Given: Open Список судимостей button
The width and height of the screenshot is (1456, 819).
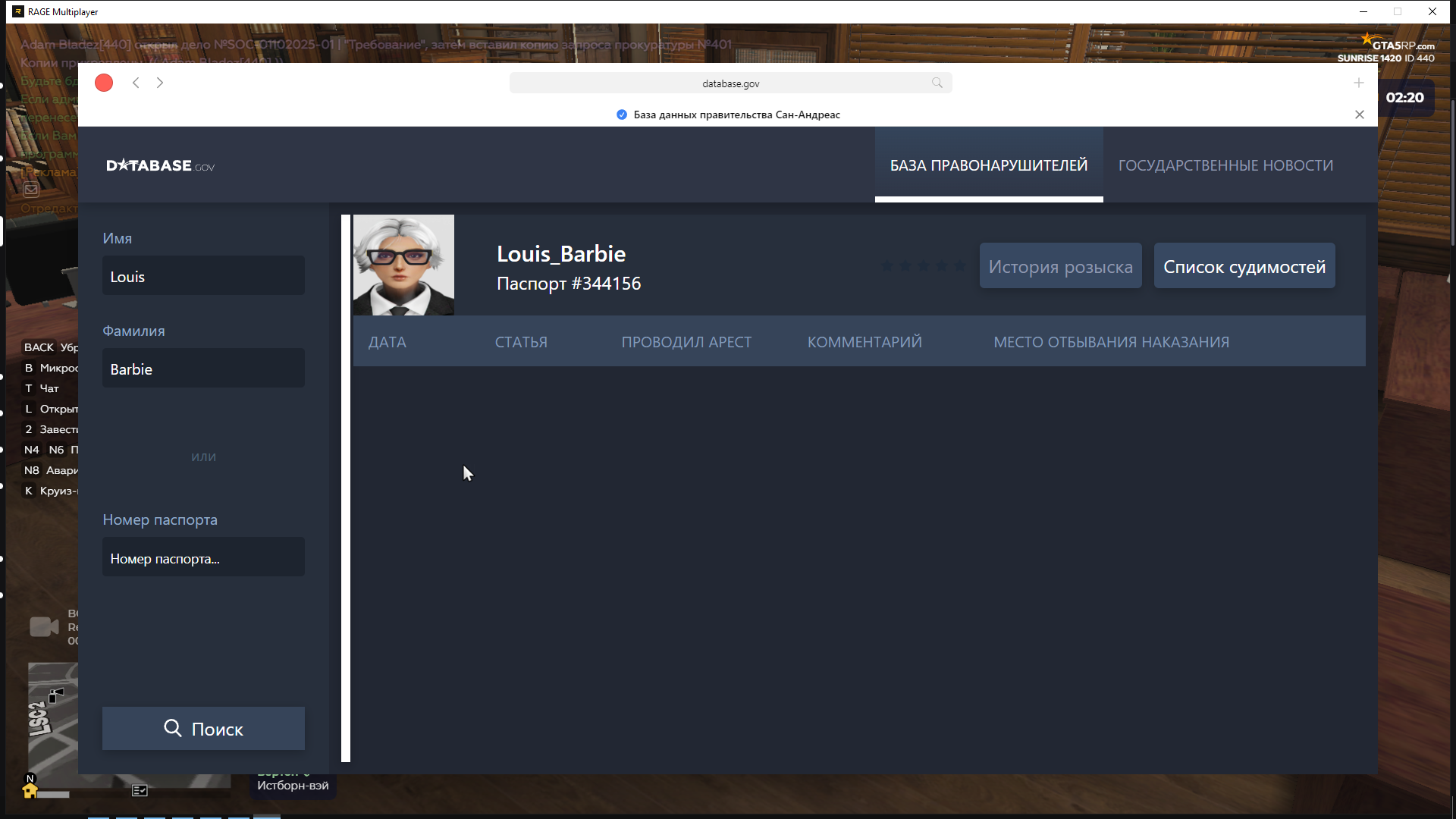Looking at the screenshot, I should pos(1244,266).
